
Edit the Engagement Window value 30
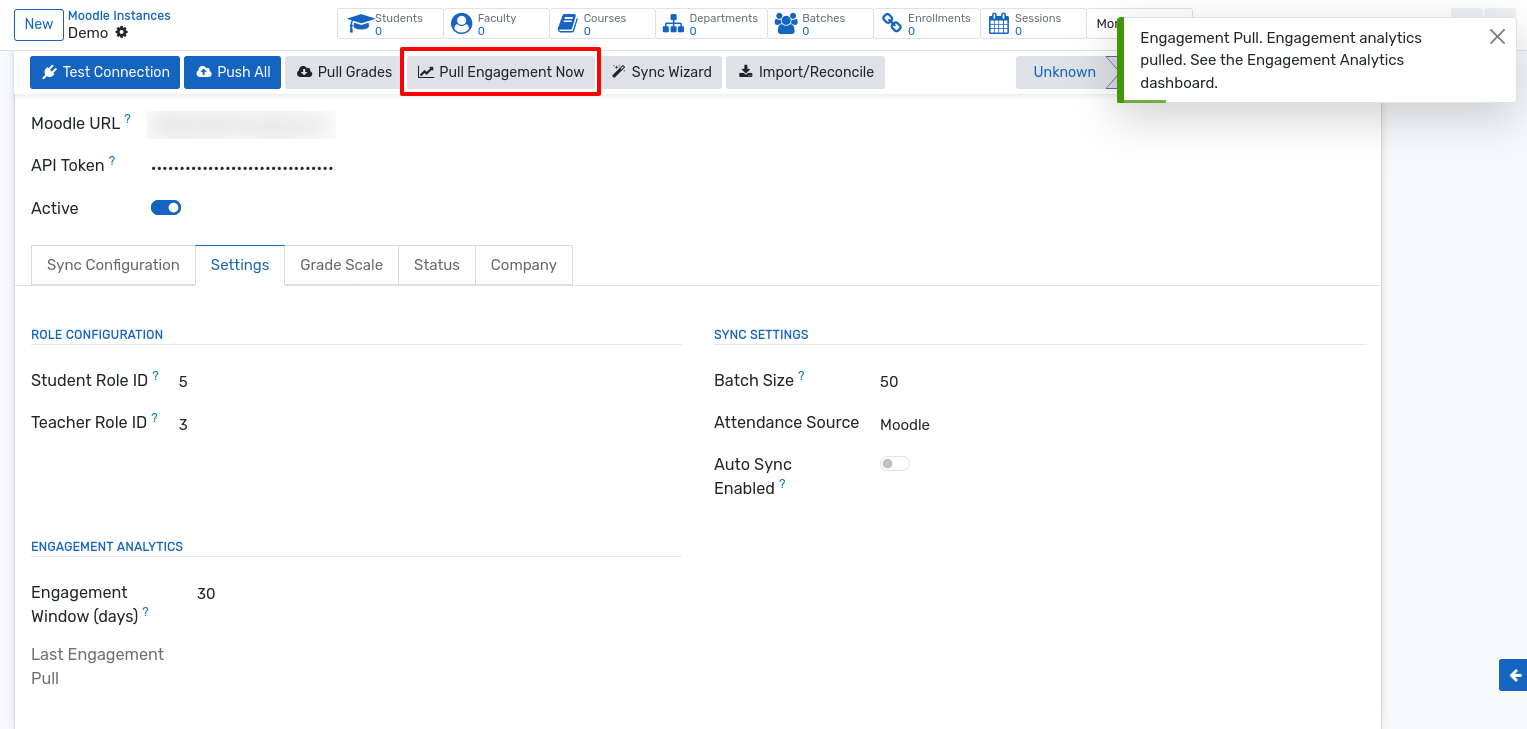[x=206, y=594]
